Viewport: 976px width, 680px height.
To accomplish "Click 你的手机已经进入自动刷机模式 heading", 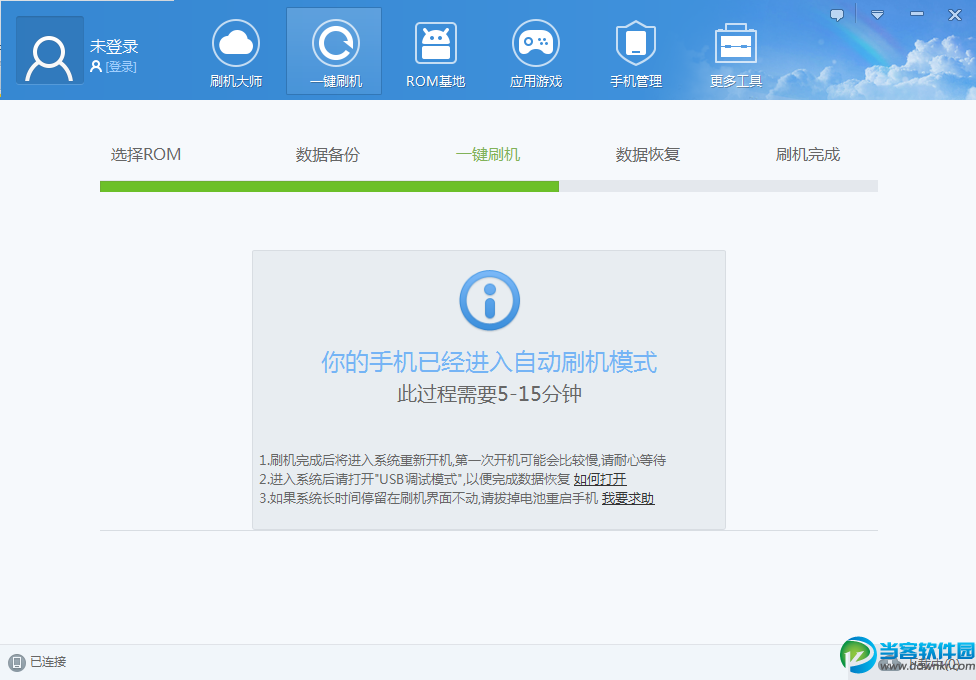I will pyautogui.click(x=489, y=362).
